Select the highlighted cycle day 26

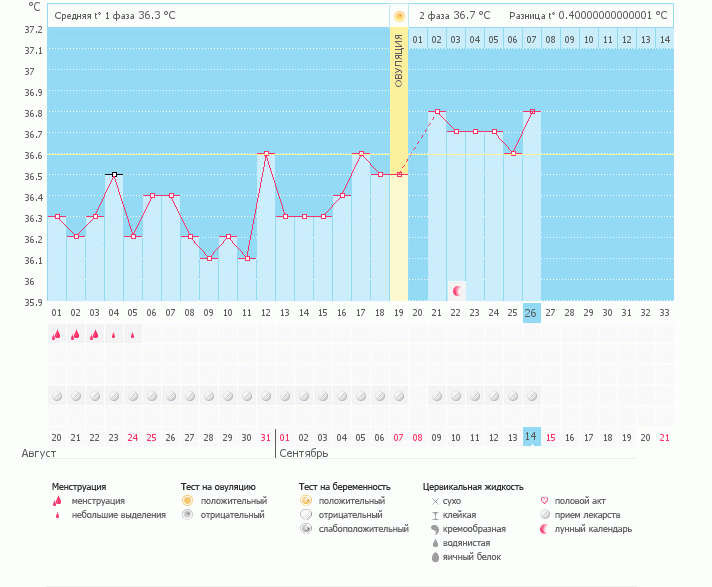coord(532,313)
